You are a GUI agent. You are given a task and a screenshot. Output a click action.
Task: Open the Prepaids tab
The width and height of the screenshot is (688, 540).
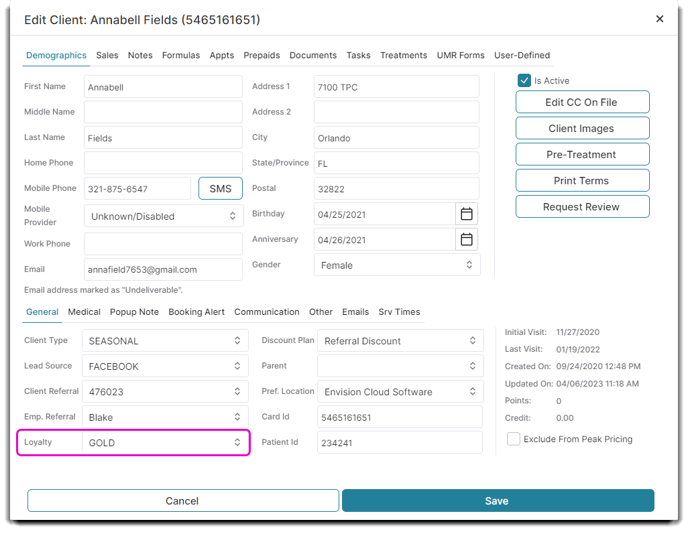pos(262,55)
